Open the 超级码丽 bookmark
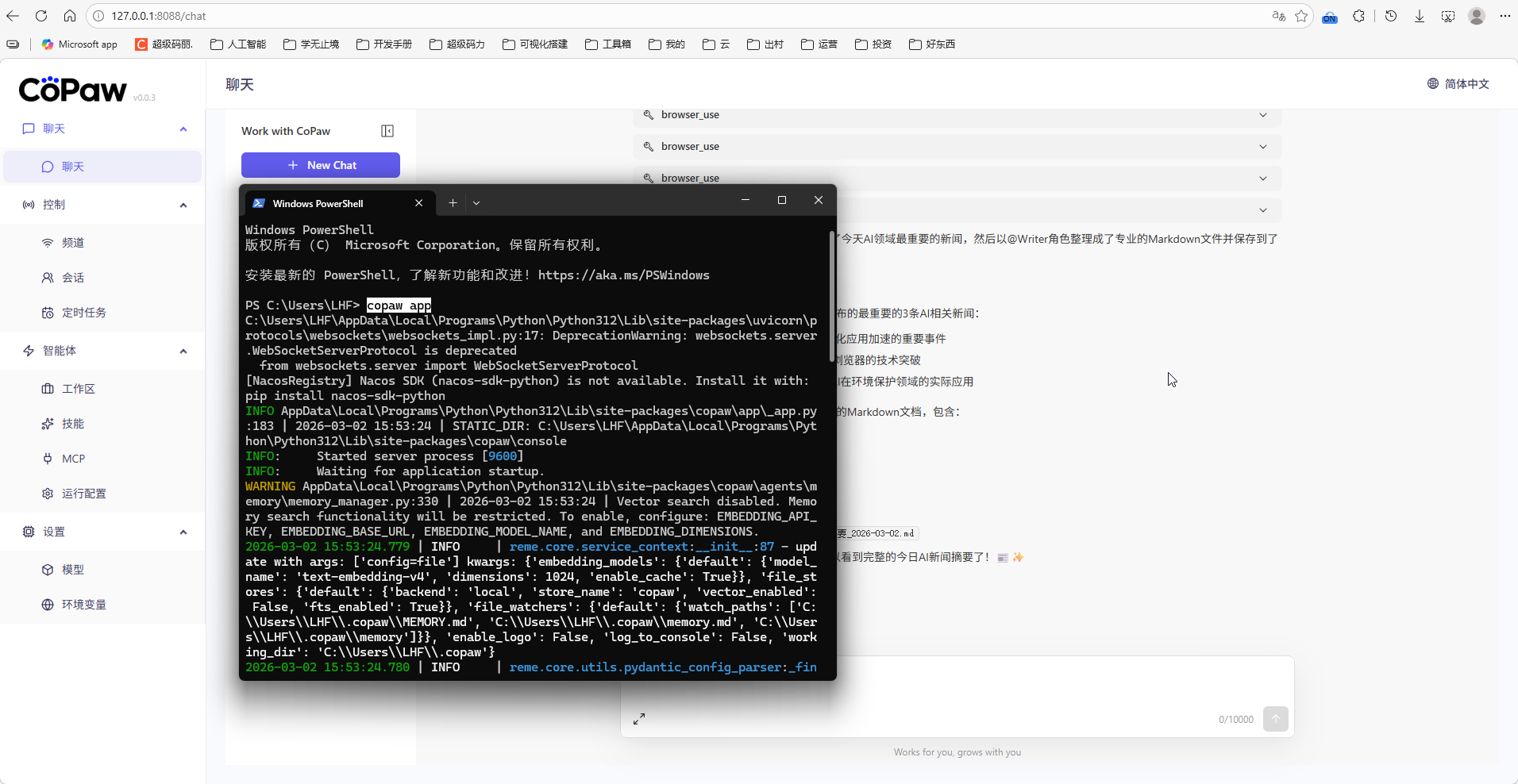1518x784 pixels. (x=164, y=44)
